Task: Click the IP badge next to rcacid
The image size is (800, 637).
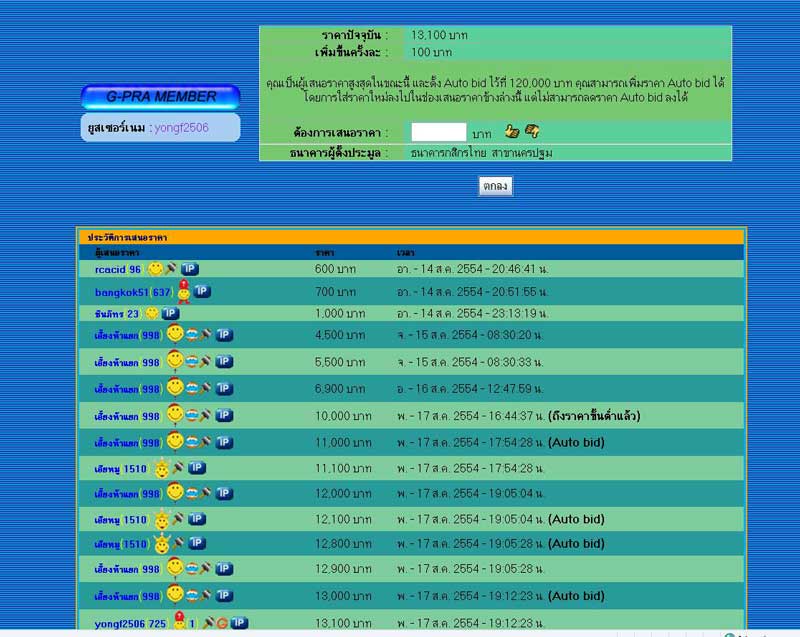Action: (x=189, y=269)
